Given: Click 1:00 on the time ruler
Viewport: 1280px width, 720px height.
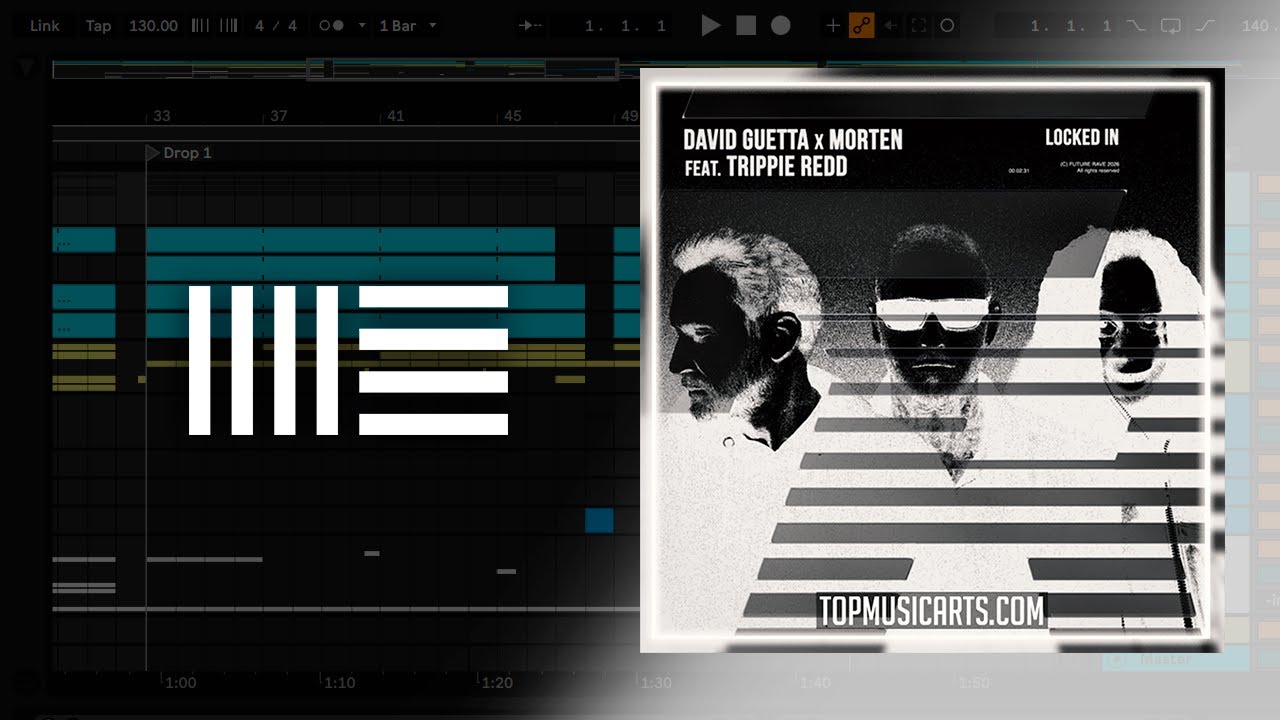Looking at the screenshot, I should tap(180, 683).
